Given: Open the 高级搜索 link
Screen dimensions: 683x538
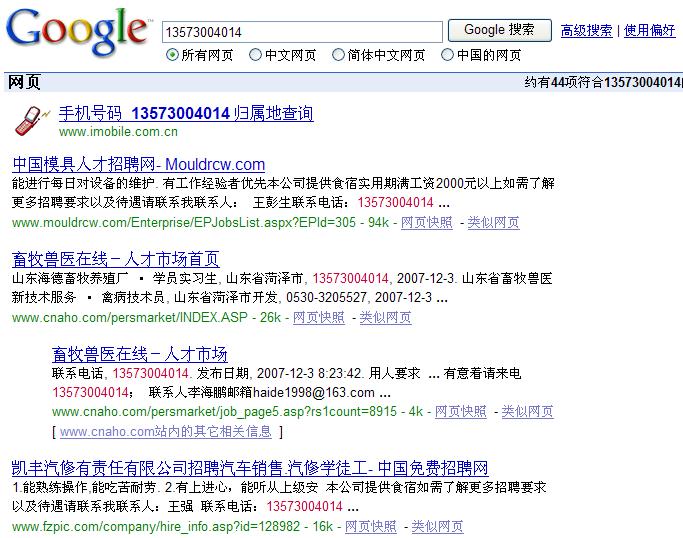Looking at the screenshot, I should coord(586,31).
